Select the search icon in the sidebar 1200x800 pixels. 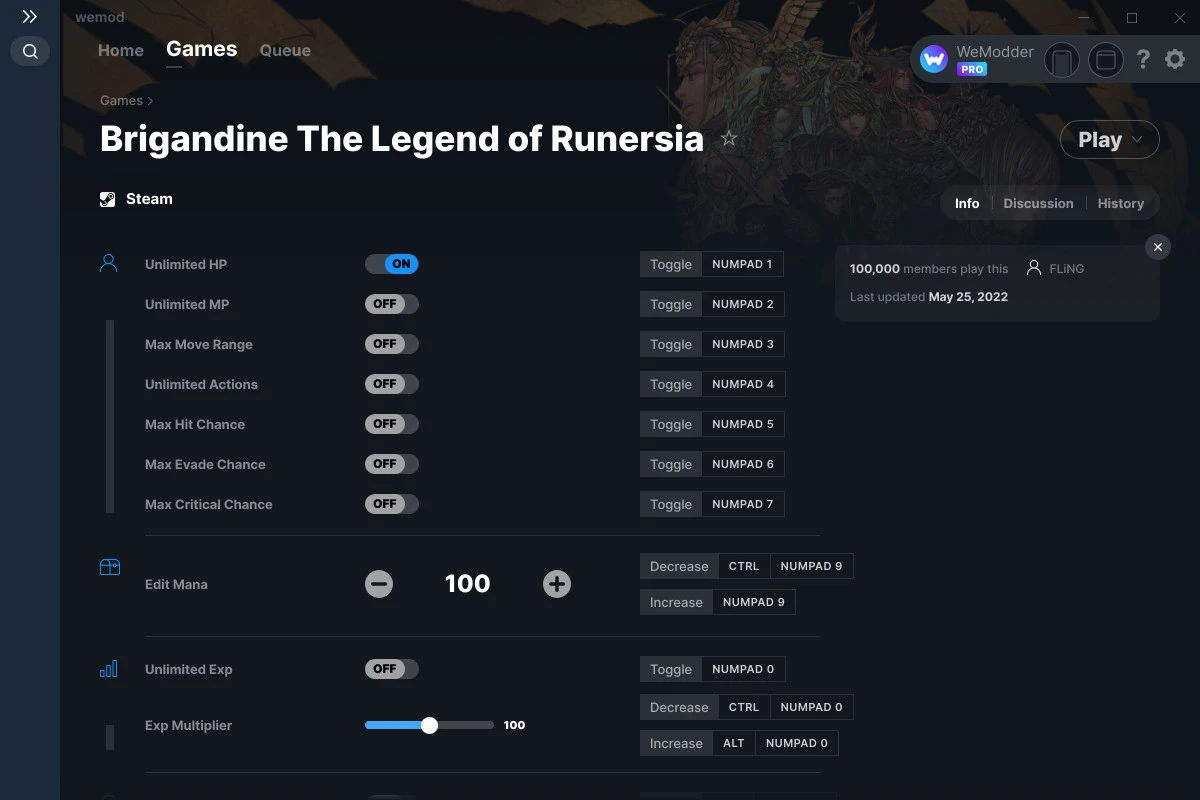[x=29, y=51]
